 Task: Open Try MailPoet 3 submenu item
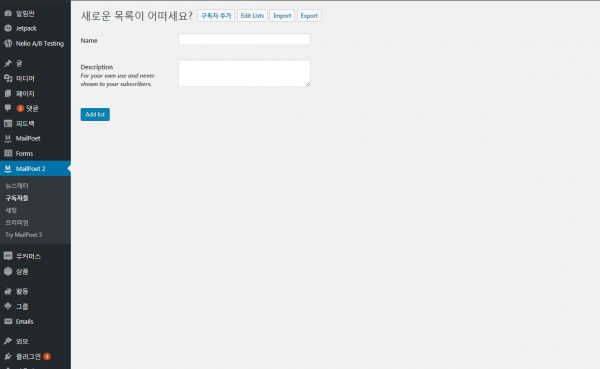coord(24,235)
